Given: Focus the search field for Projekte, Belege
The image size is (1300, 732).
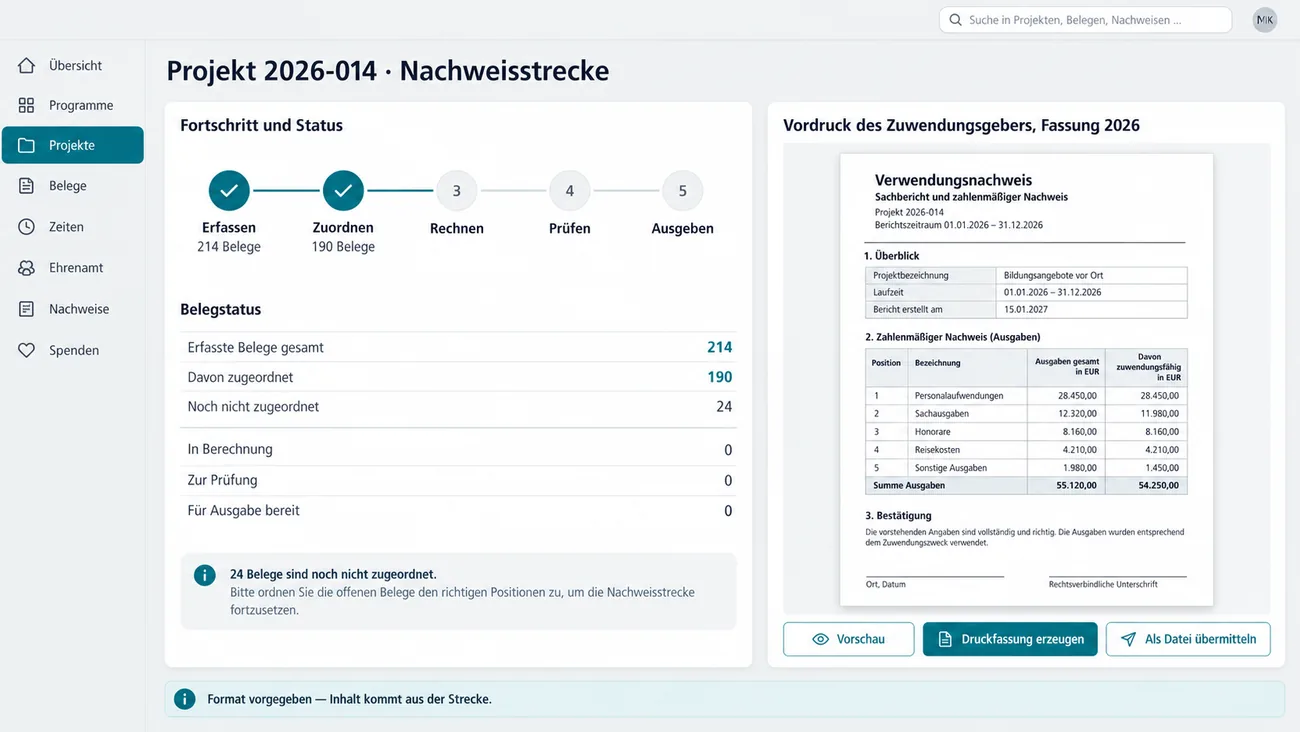Looking at the screenshot, I should (x=1085, y=20).
